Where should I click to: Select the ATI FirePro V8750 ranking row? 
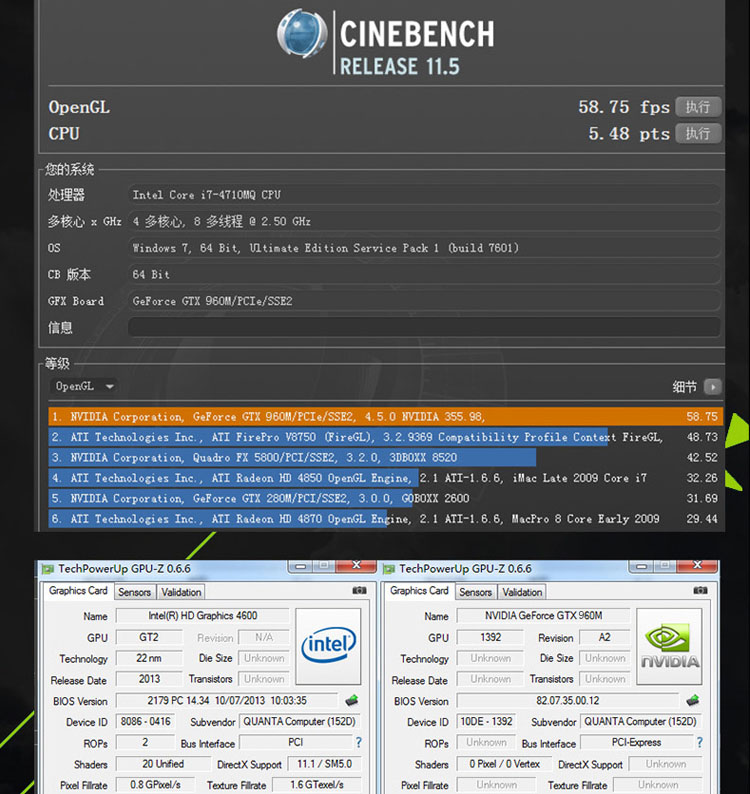(385, 437)
